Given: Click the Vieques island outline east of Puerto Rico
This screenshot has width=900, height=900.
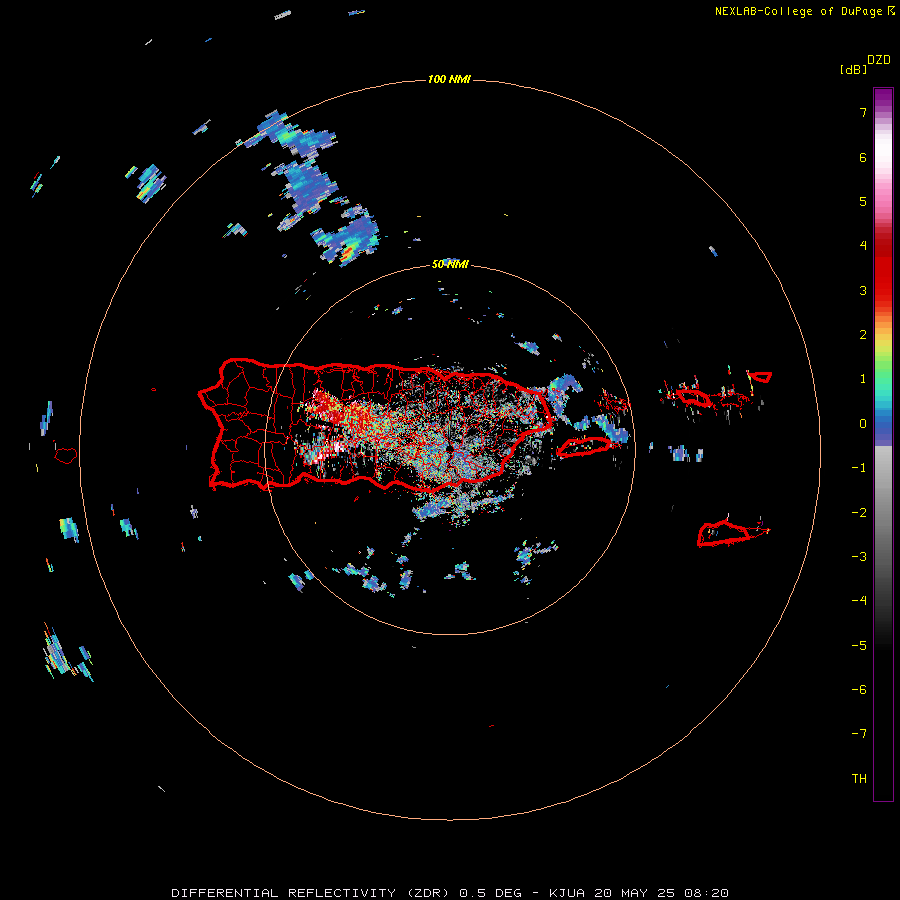Looking at the screenshot, I should click(x=583, y=447).
